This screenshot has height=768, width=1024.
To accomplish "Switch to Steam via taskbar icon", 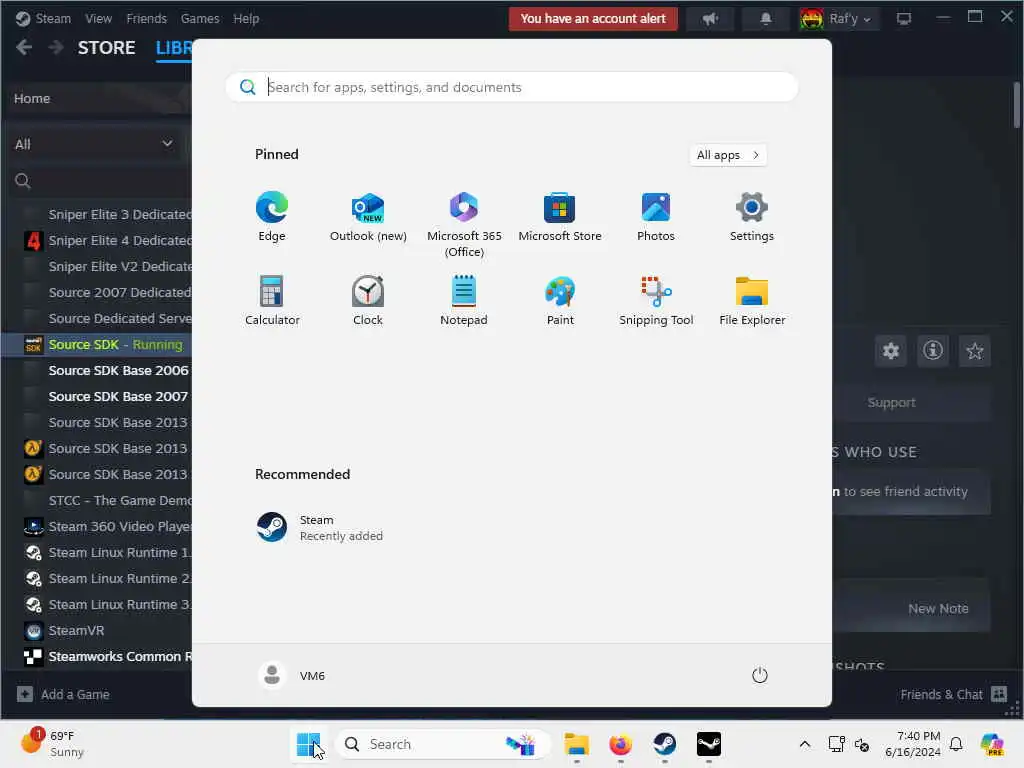I will click(x=664, y=744).
